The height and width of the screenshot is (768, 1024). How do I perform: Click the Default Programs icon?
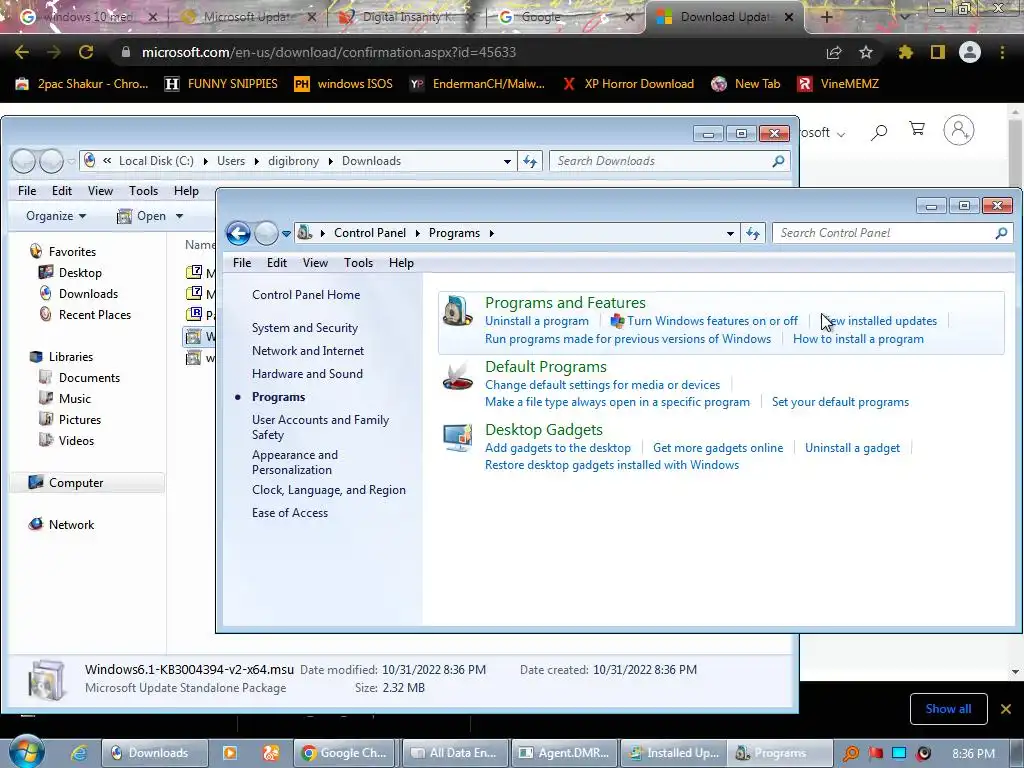coord(458,376)
